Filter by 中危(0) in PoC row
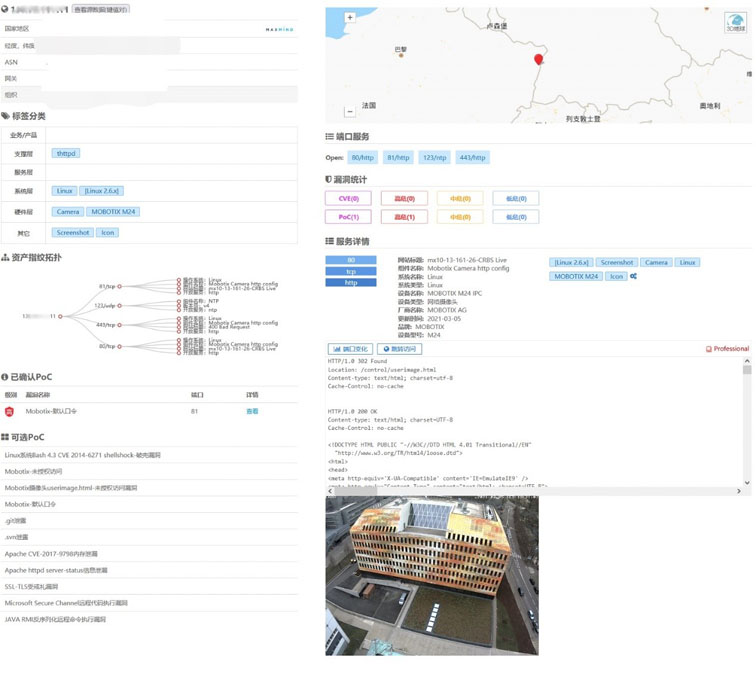756x689 pixels. click(460, 217)
